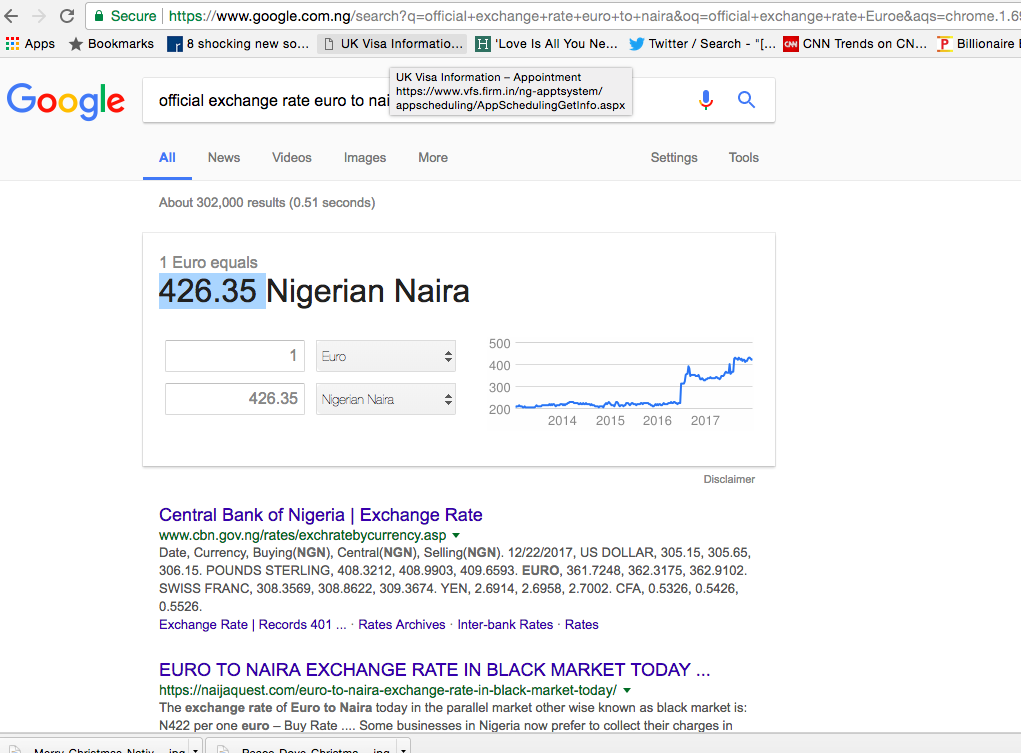1021x753 pixels.
Task: Reload the page with the refresh icon
Action: pyautogui.click(x=66, y=16)
